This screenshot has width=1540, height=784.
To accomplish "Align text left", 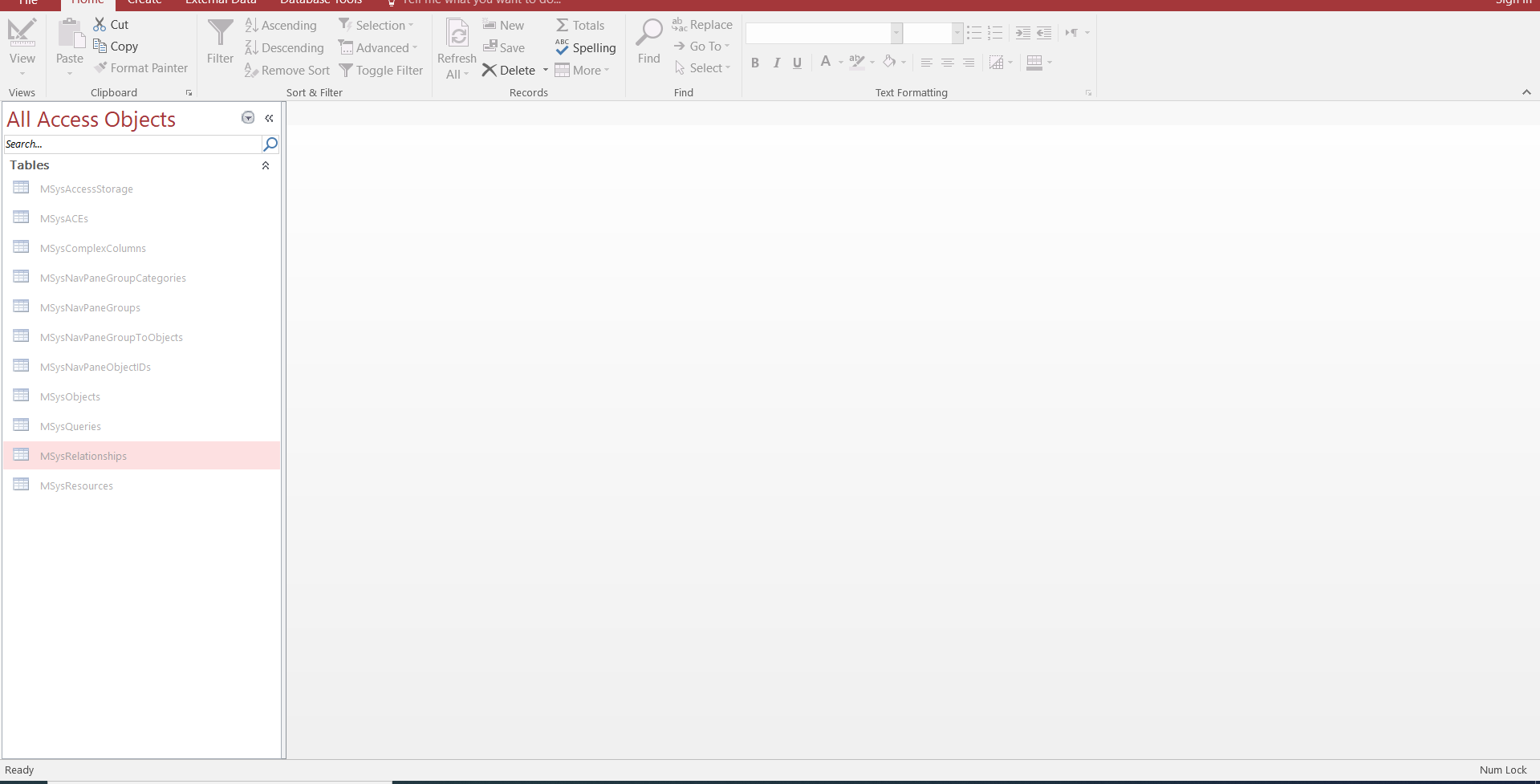I will click(926, 63).
